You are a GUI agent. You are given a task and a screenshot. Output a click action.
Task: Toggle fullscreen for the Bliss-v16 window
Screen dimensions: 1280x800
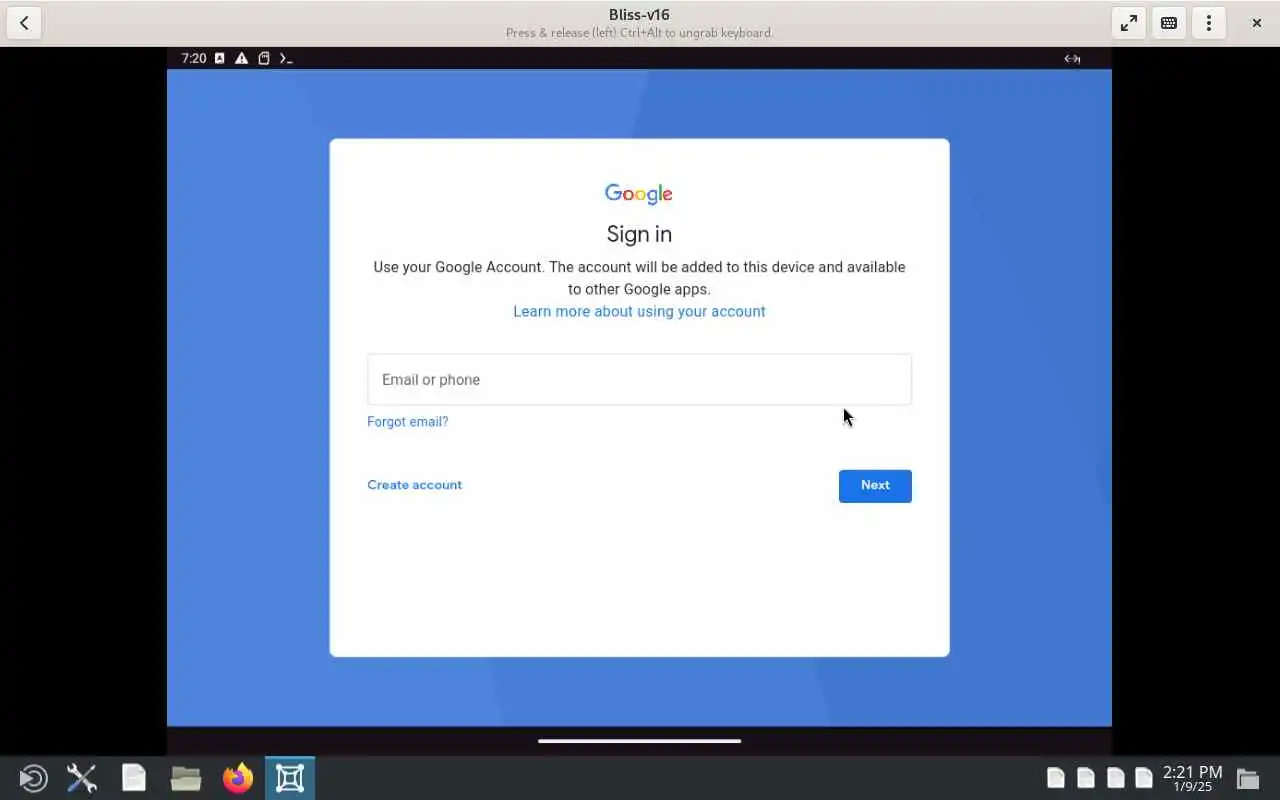[1129, 23]
